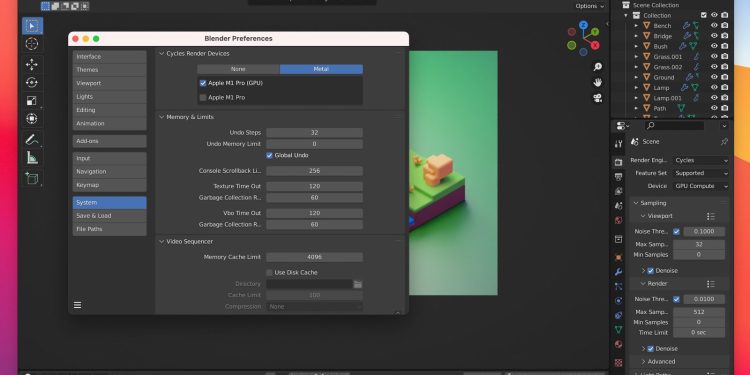Open the Tool properties tab
This screenshot has width=750, height=375.
(x=618, y=144)
